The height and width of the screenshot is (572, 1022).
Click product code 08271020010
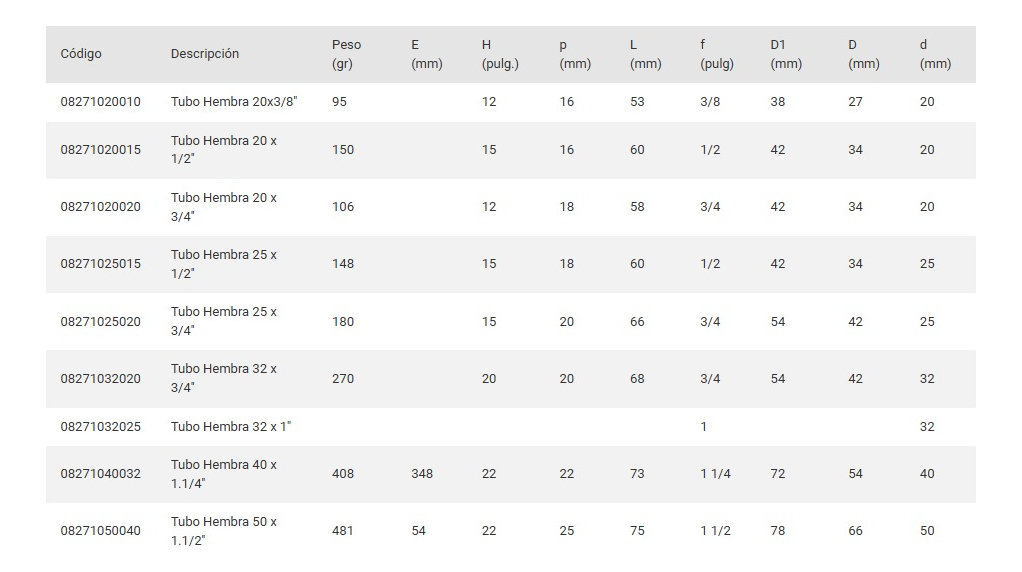[101, 102]
